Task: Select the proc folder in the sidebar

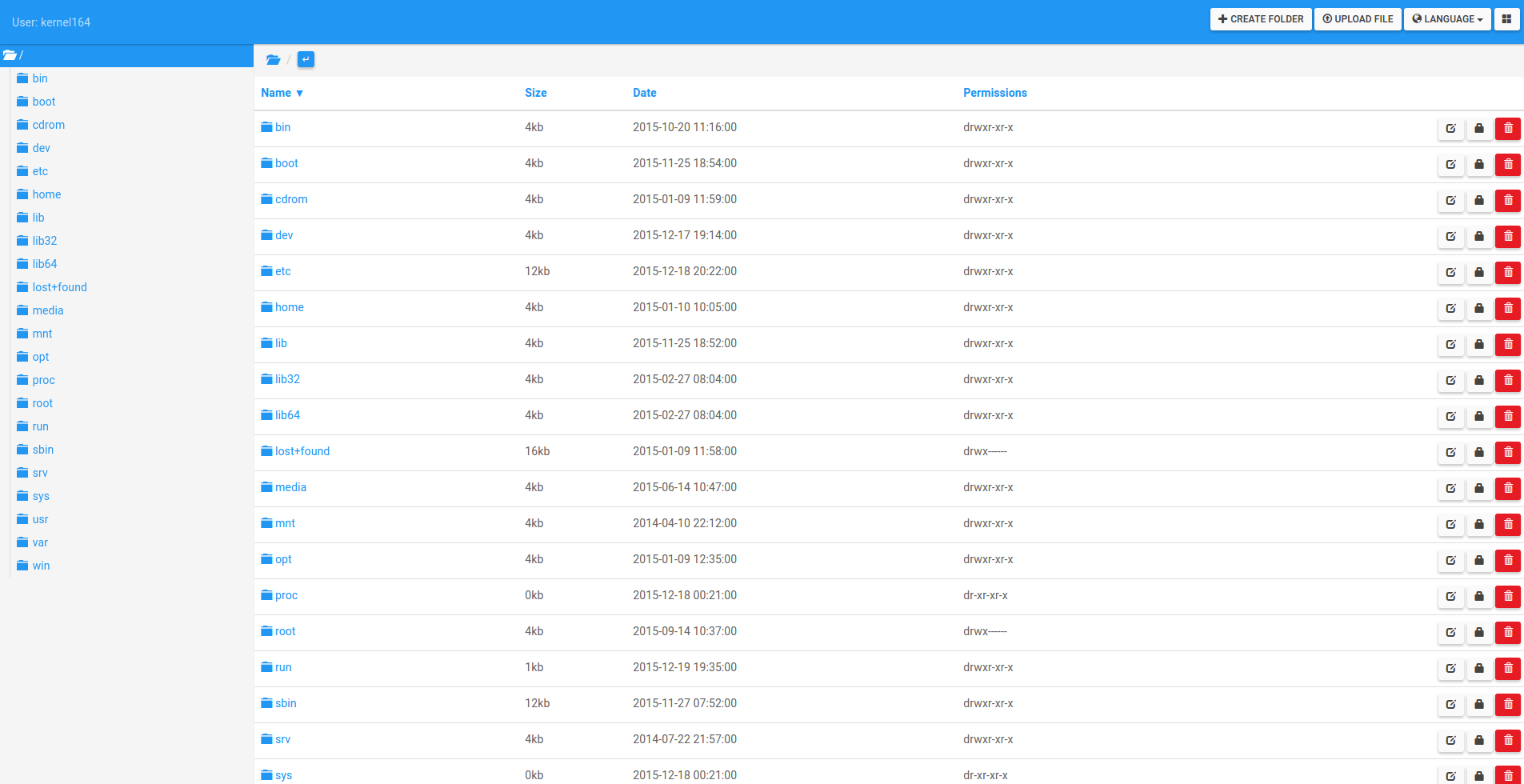Action: click(43, 380)
